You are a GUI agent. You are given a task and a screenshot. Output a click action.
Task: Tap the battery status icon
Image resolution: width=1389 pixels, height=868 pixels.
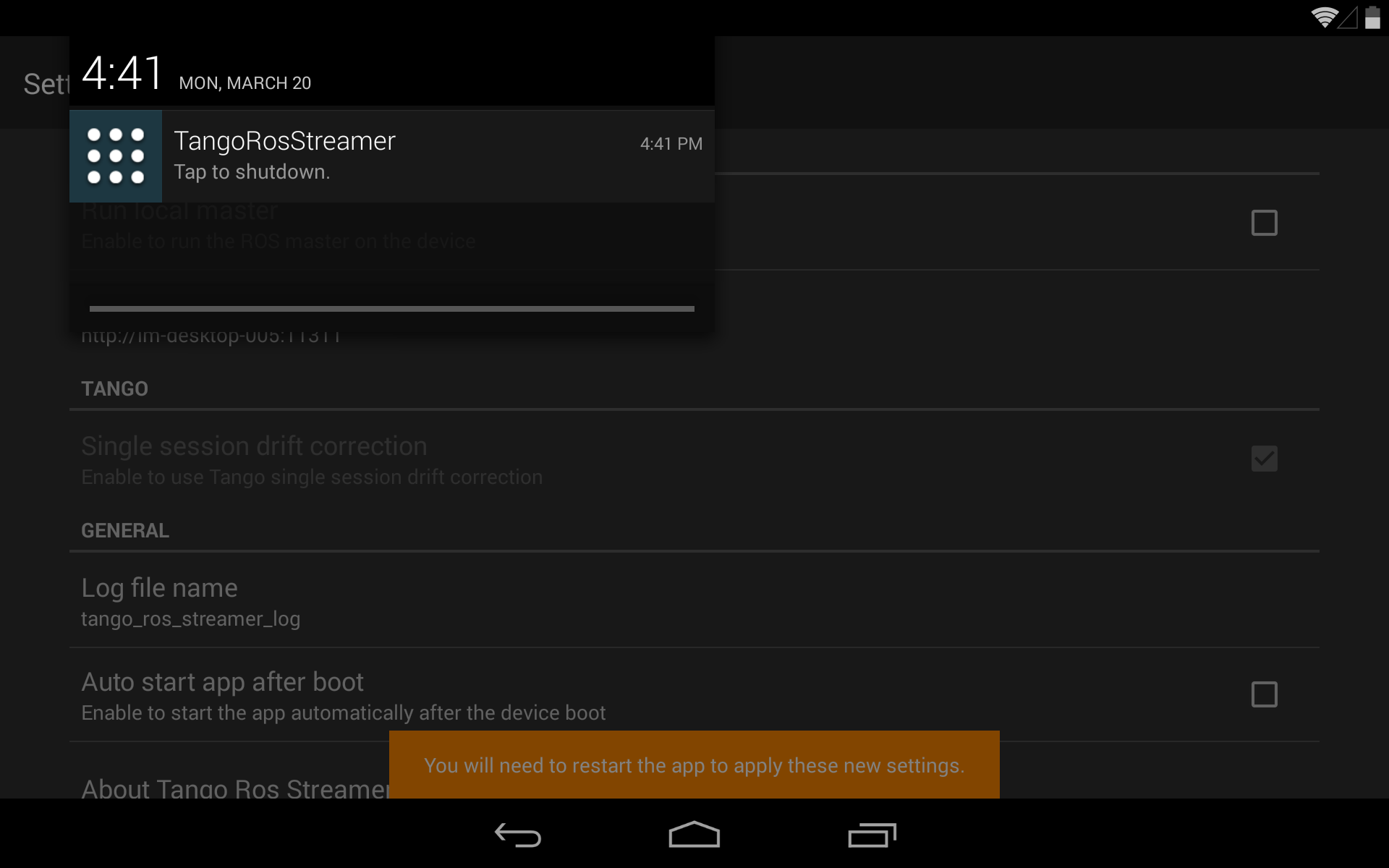click(x=1372, y=17)
